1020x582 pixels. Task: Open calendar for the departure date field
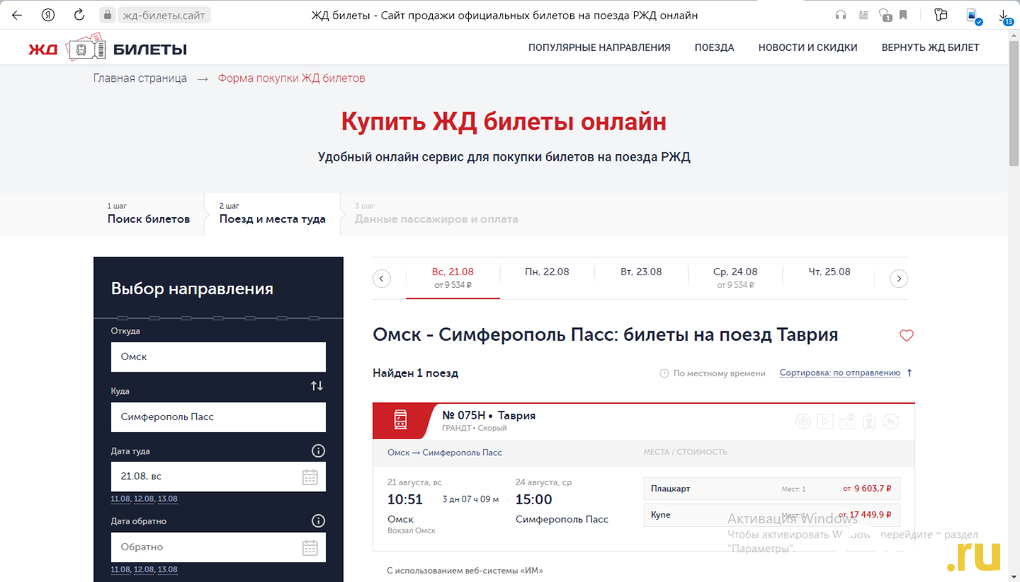pos(310,477)
